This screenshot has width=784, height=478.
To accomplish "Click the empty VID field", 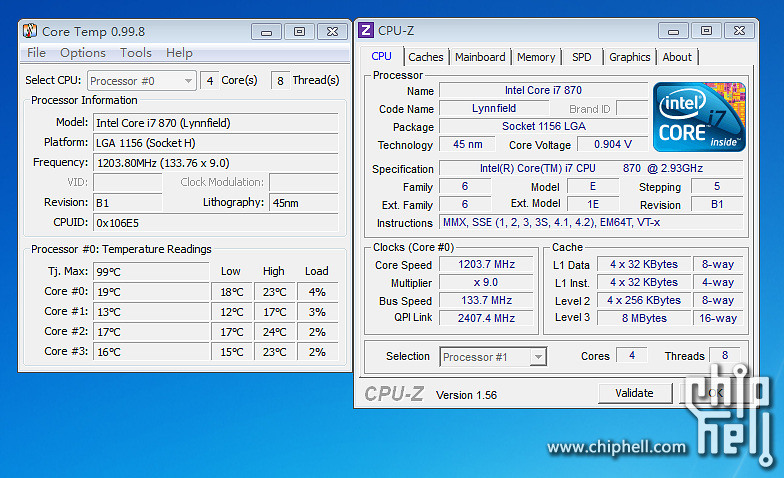I will (128, 182).
